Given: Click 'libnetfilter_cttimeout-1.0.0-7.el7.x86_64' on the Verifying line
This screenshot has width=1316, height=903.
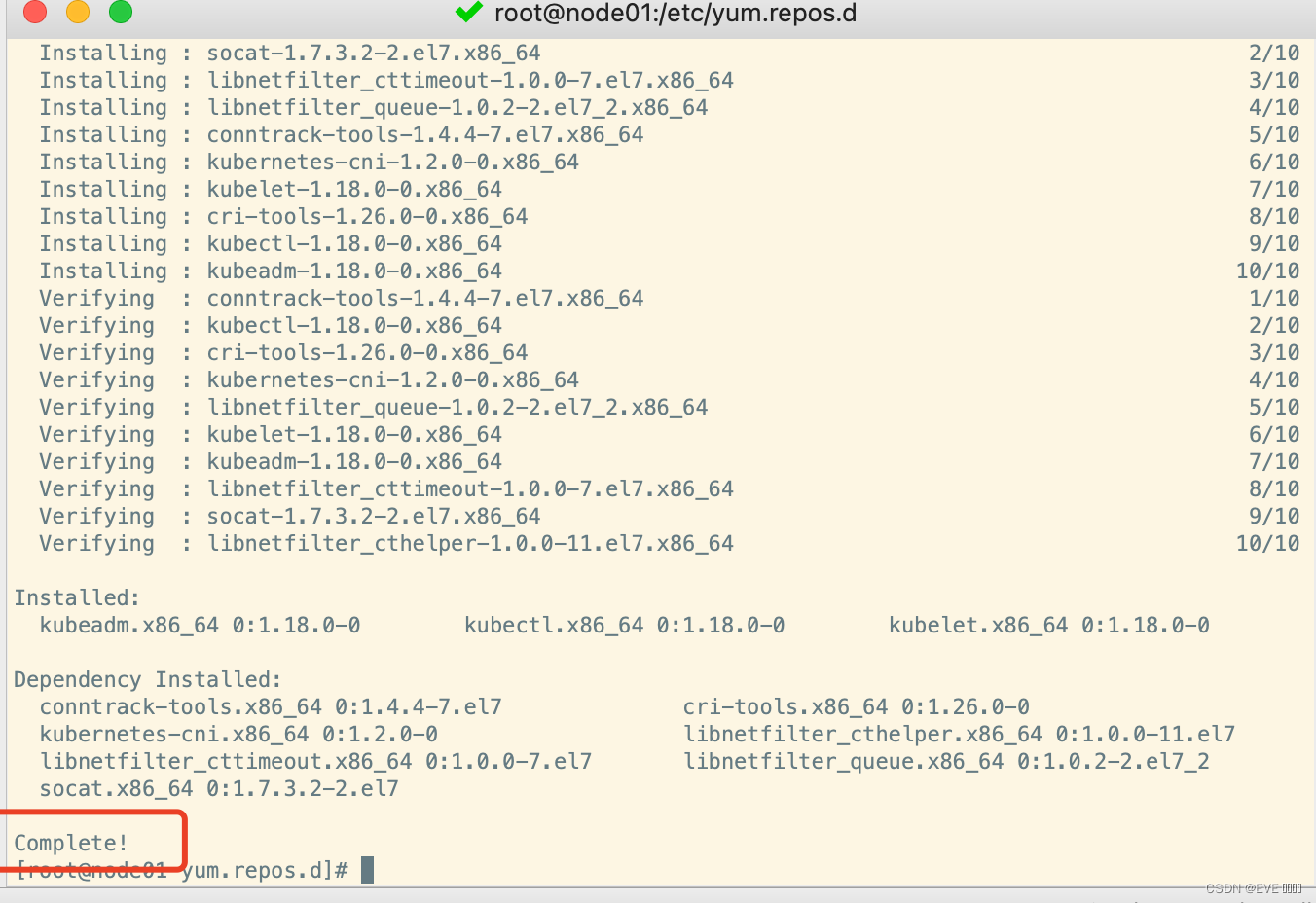Looking at the screenshot, I should (x=470, y=489).
